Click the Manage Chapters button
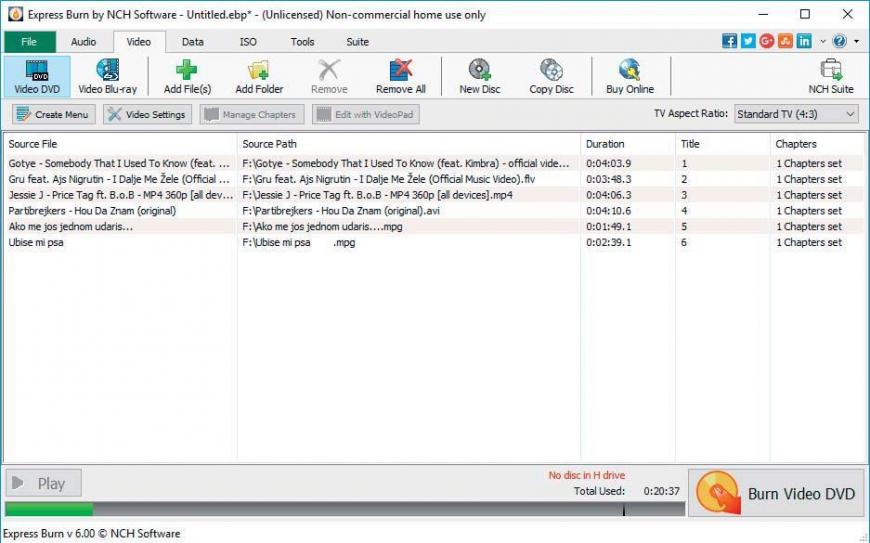Image resolution: width=870 pixels, height=543 pixels. point(252,114)
